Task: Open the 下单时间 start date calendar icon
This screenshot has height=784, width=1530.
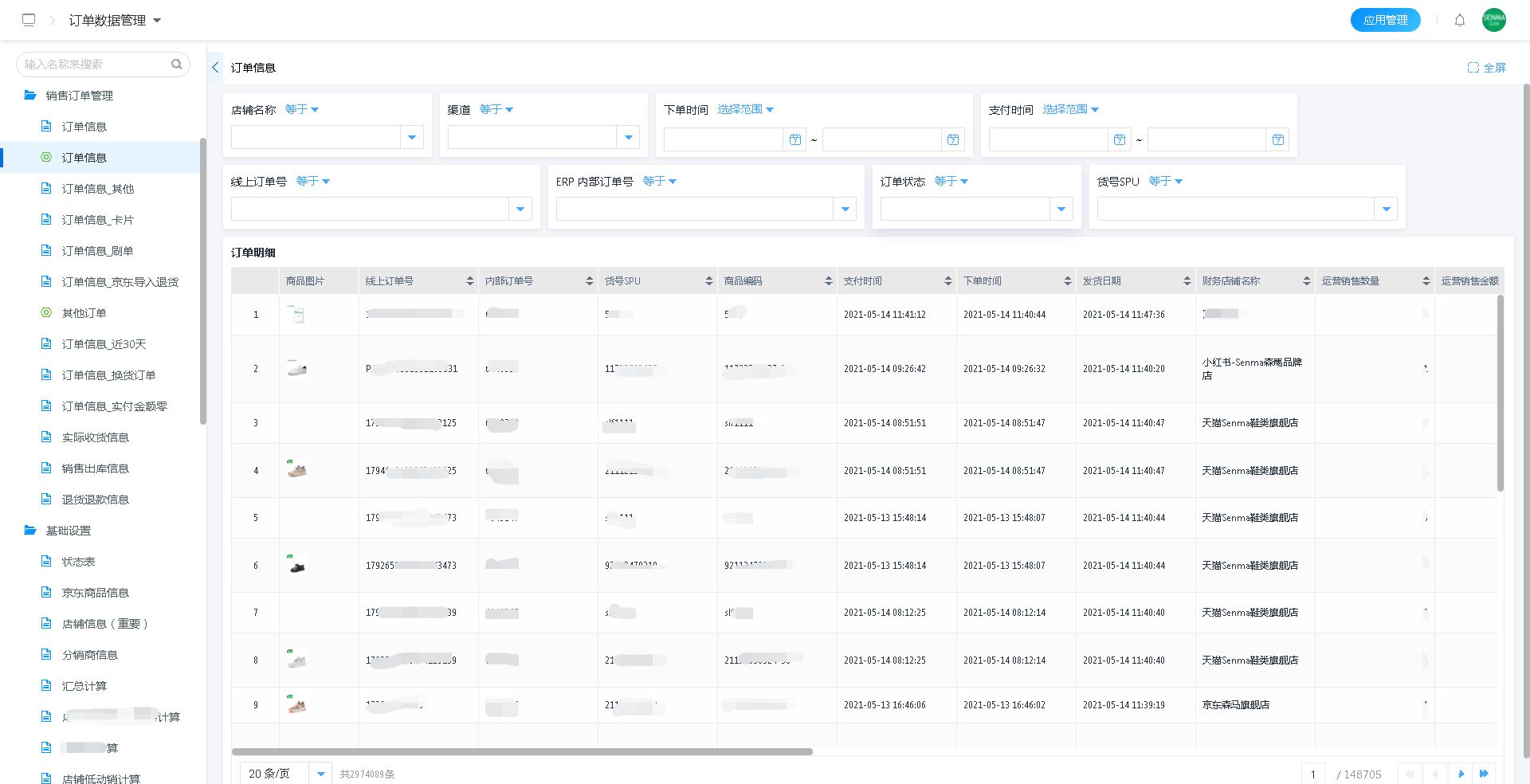Action: (794, 139)
